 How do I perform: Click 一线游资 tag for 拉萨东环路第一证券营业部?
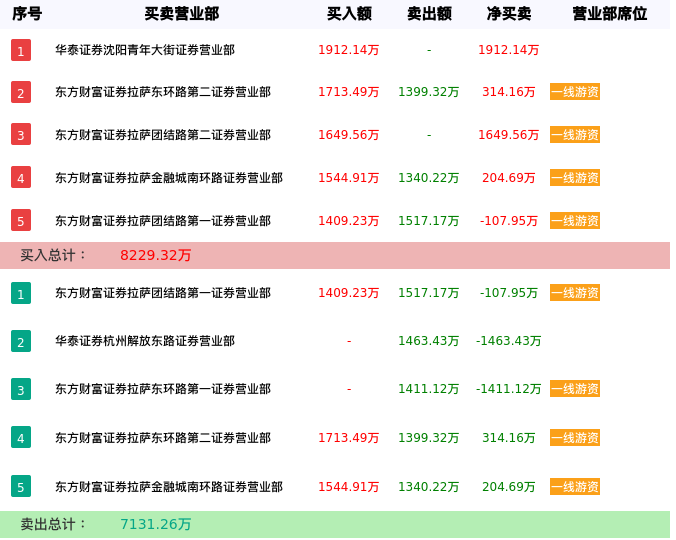tap(575, 389)
